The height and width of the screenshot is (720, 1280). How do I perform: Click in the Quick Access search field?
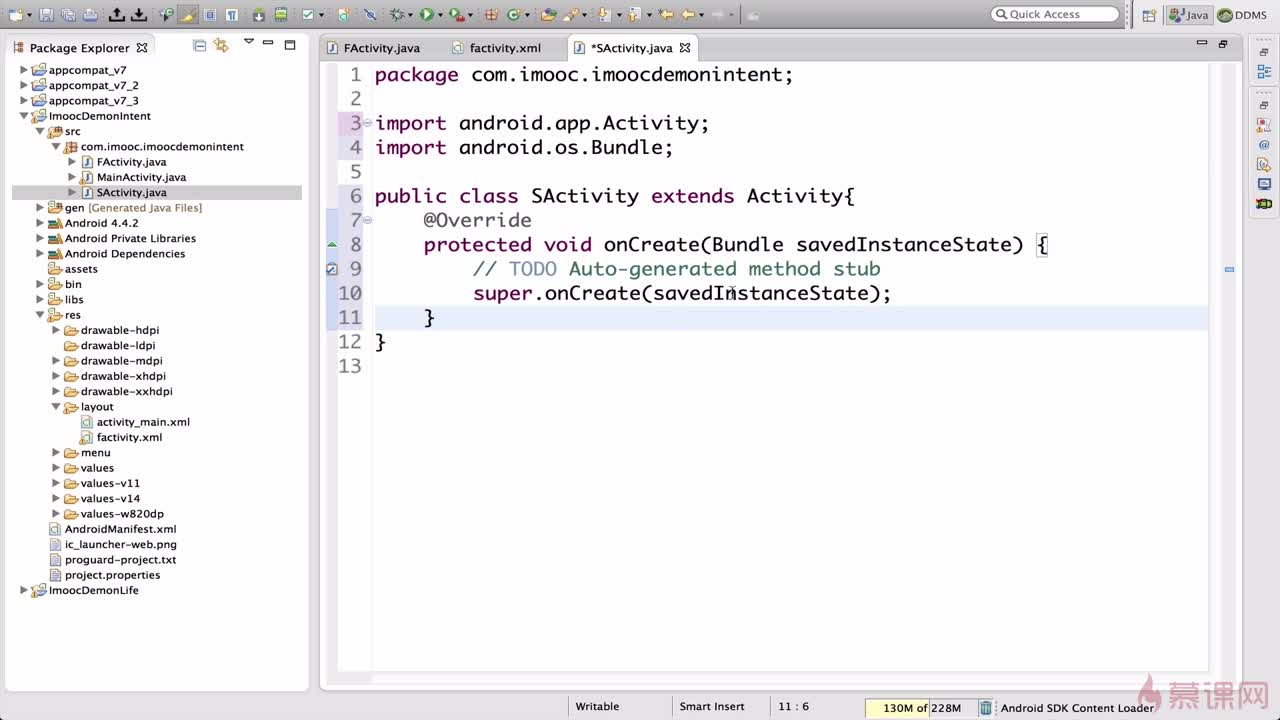1055,14
